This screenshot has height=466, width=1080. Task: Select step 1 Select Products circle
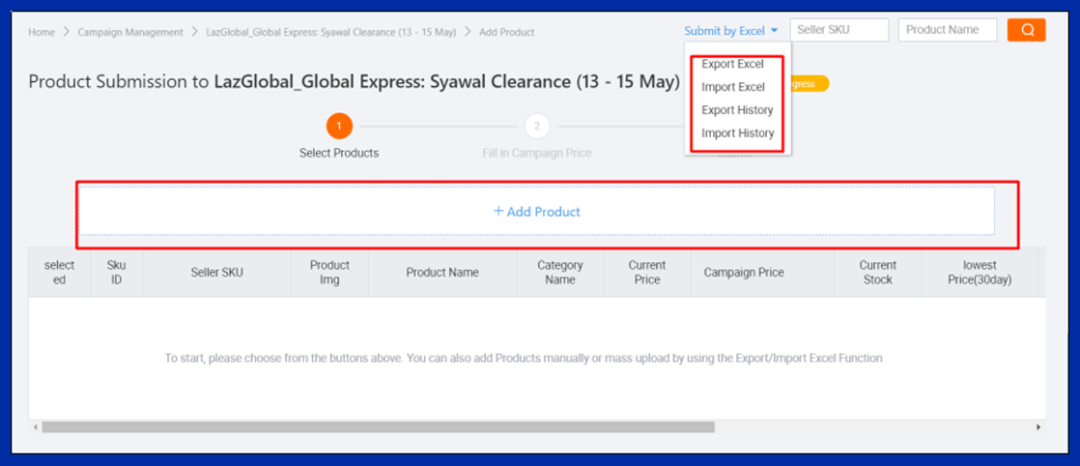tap(339, 126)
